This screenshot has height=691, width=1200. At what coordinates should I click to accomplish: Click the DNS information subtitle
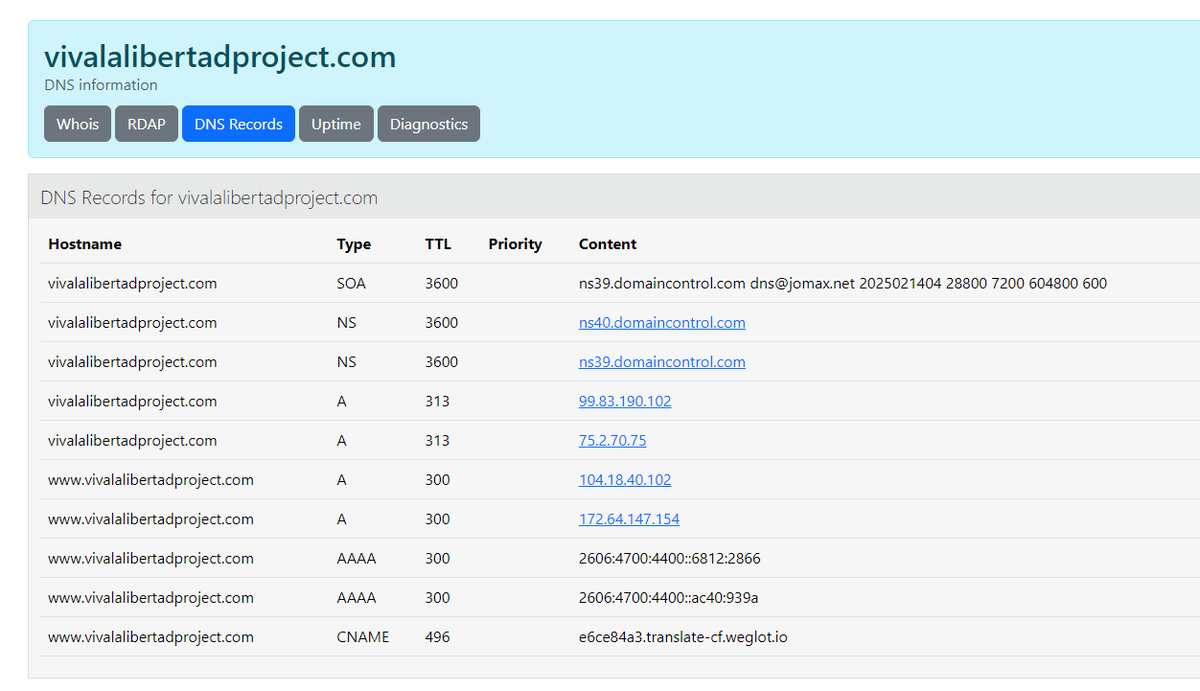tap(101, 85)
